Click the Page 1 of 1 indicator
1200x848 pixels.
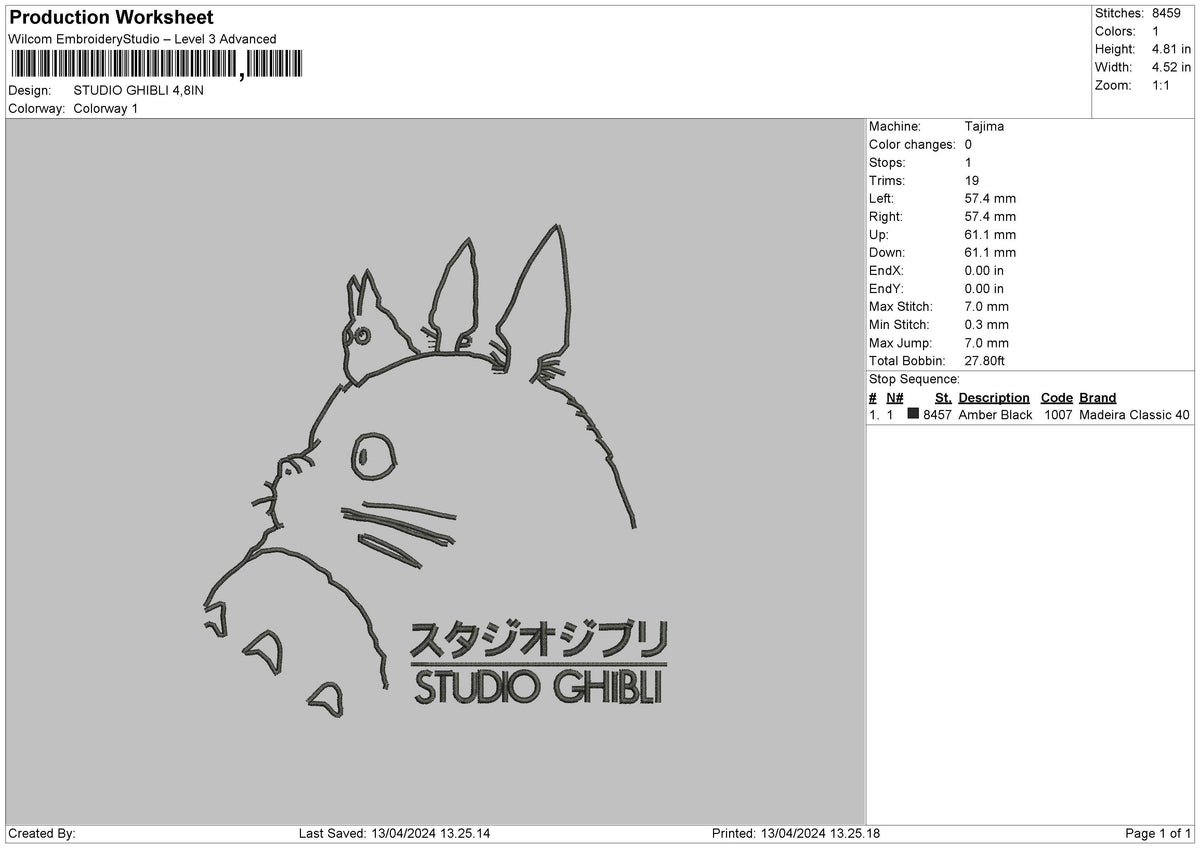(1158, 833)
